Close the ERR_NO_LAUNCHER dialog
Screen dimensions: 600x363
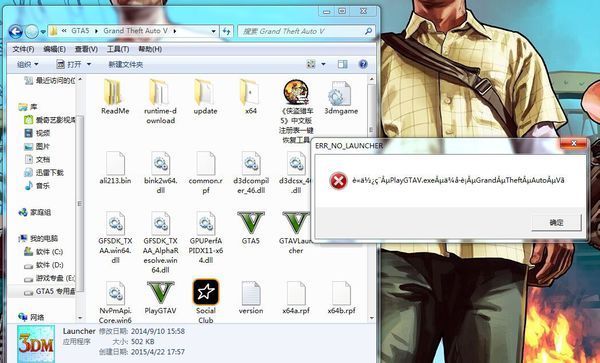(574, 143)
